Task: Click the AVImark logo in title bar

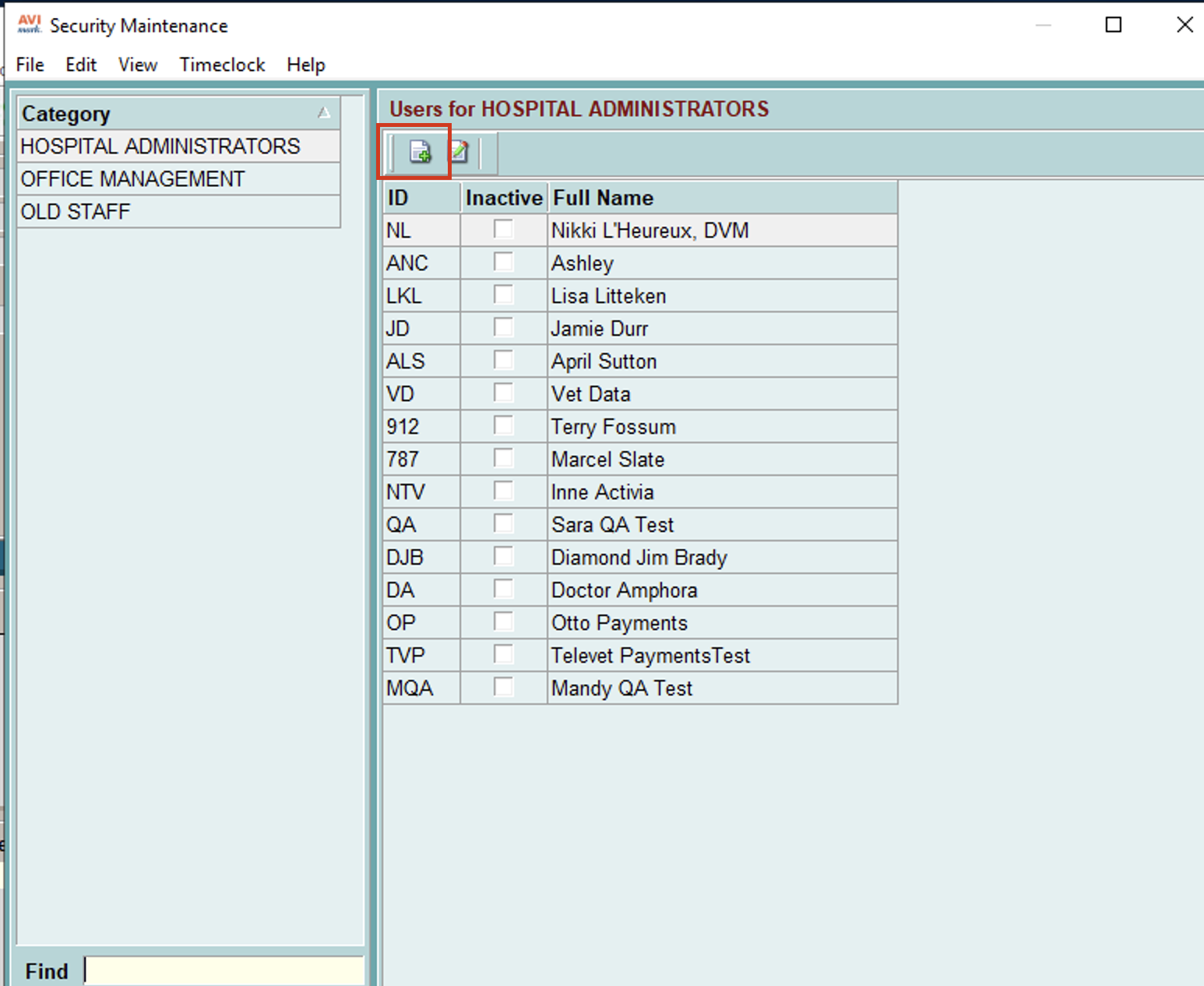Action: pyautogui.click(x=29, y=25)
